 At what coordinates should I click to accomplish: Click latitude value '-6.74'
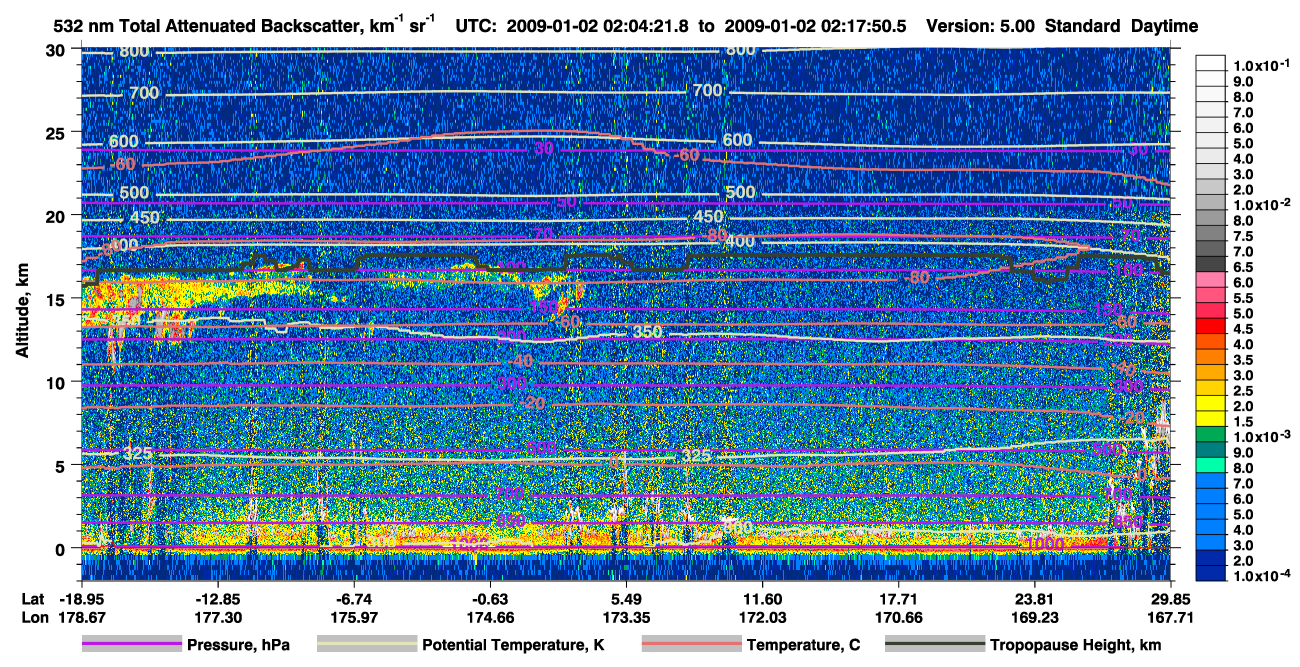[x=354, y=598]
